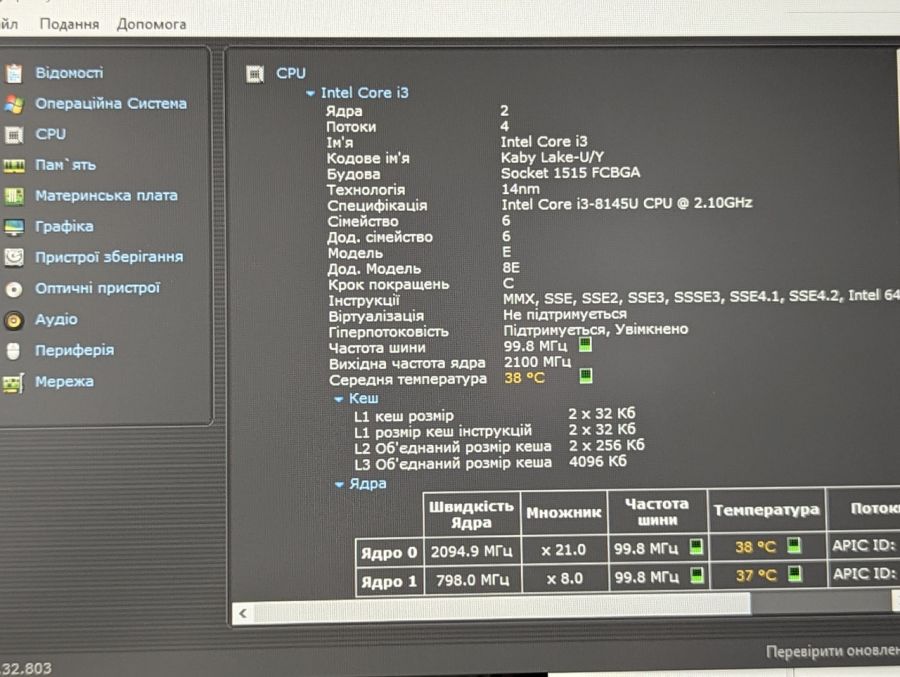The width and height of the screenshot is (900, 677).
Task: Click the Пам'ять RAM stick icon
Action: pyautogui.click(x=14, y=166)
